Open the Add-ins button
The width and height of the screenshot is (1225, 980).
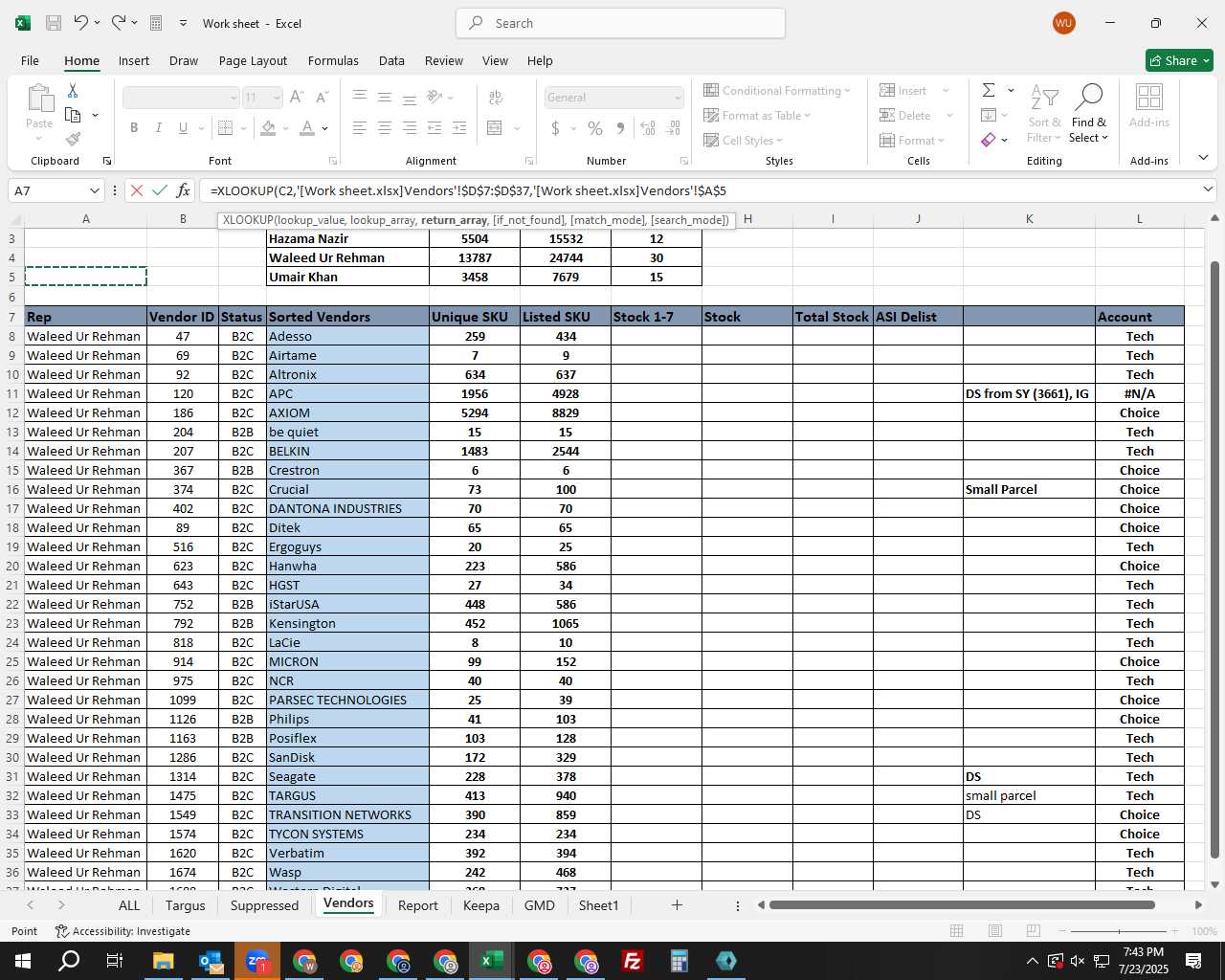(x=1148, y=105)
